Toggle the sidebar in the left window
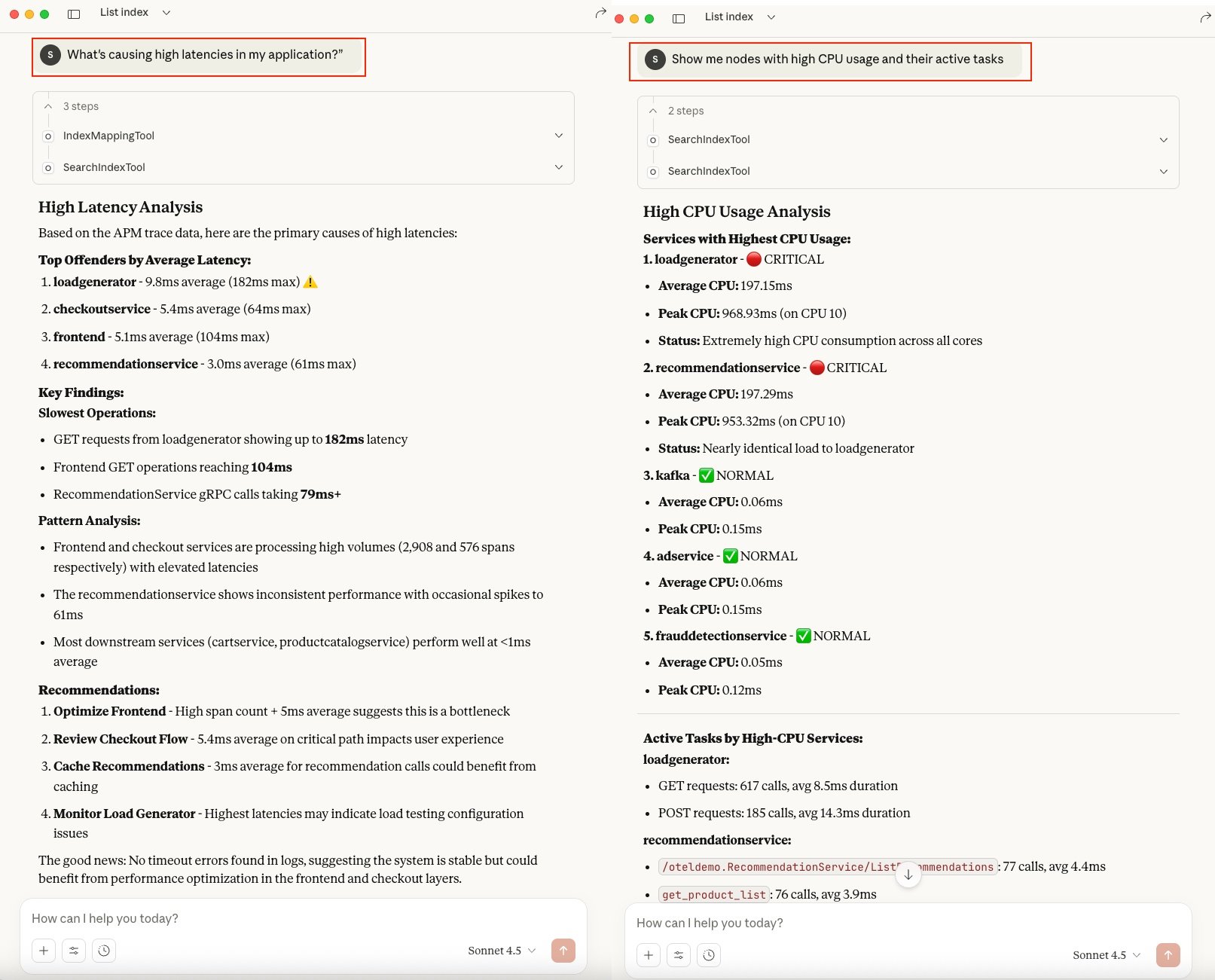This screenshot has height=980, width=1215. (74, 14)
